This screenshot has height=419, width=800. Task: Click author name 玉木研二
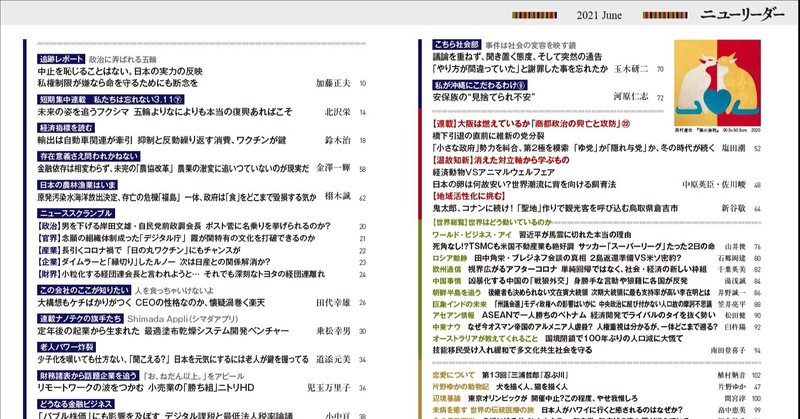[631, 68]
